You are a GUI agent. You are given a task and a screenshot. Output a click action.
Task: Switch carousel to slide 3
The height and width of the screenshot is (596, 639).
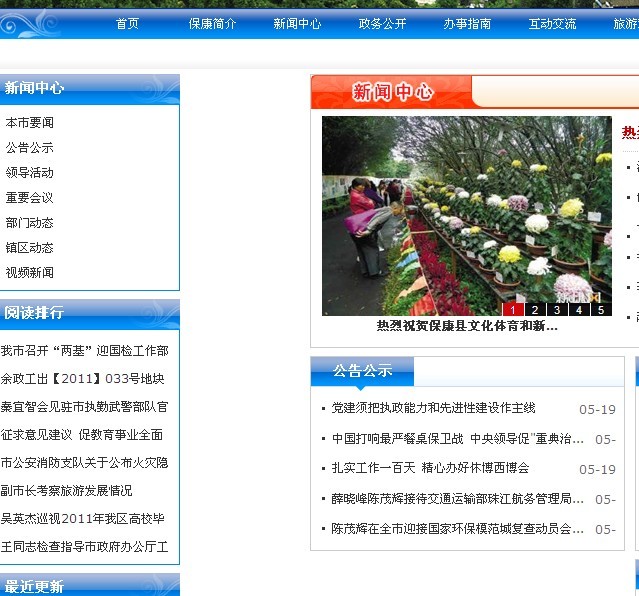556,309
